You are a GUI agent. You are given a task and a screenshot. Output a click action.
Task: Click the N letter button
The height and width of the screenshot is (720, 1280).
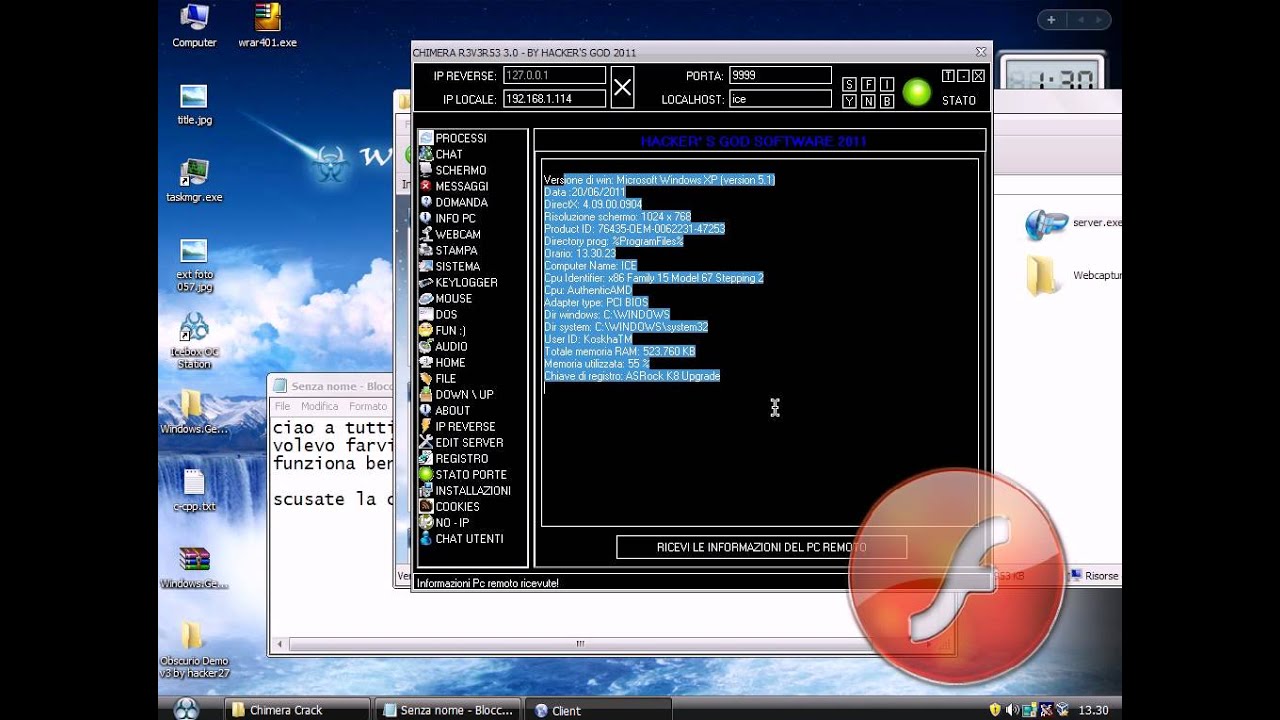868,101
